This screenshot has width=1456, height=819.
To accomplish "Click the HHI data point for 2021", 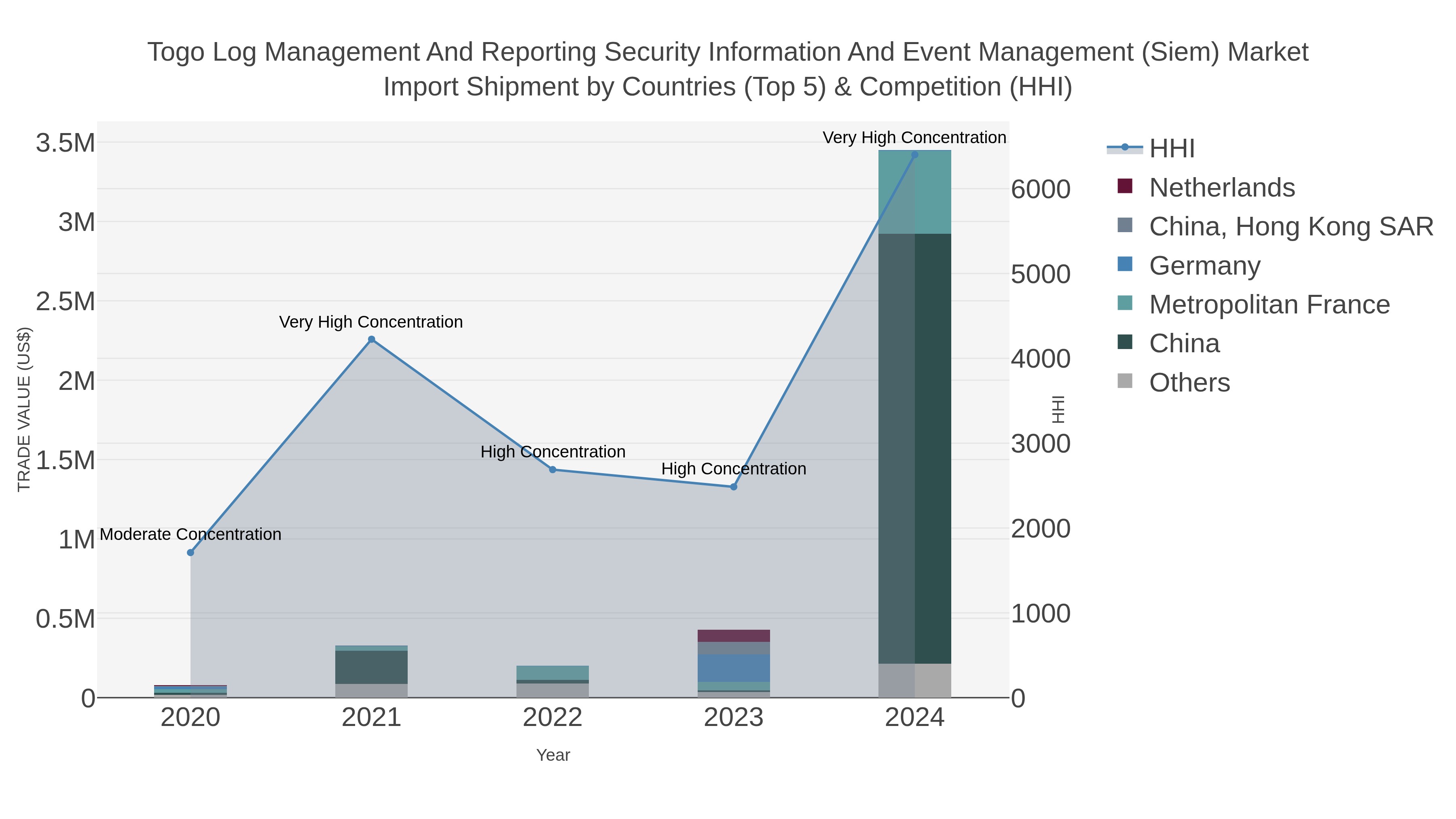I will pyautogui.click(x=371, y=339).
